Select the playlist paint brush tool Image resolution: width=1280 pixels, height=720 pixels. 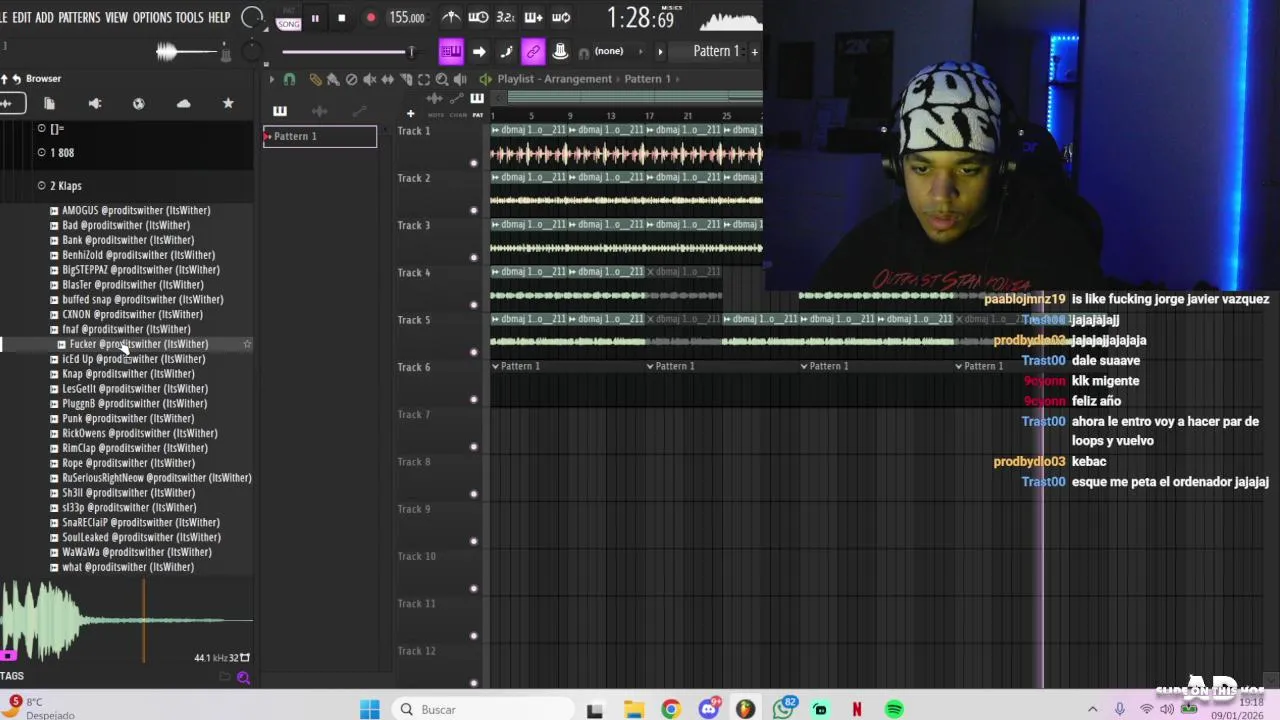coord(333,79)
